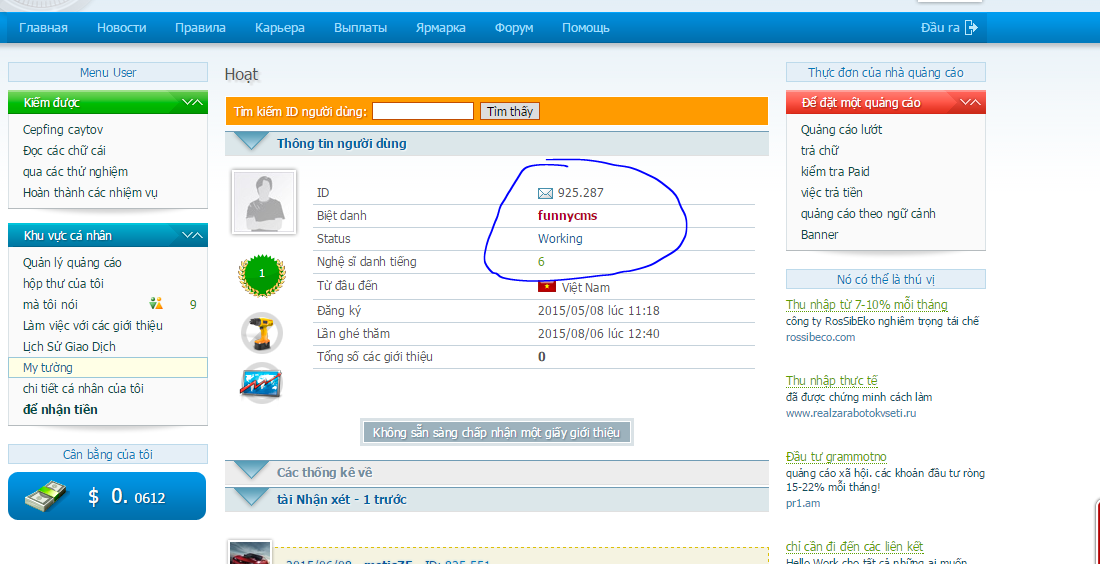
Task: Open the Выплаты menu item
Action: (x=361, y=28)
